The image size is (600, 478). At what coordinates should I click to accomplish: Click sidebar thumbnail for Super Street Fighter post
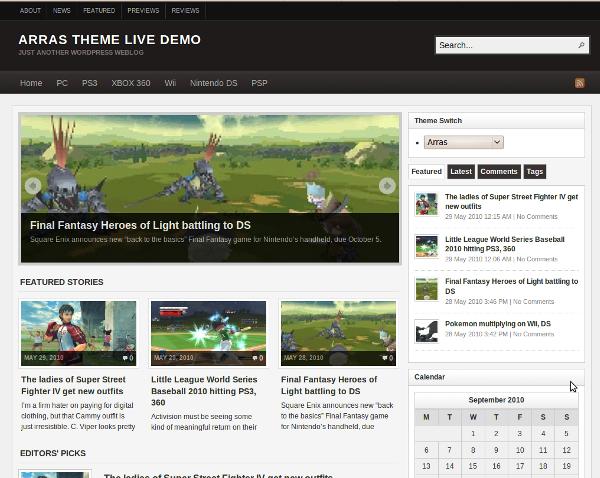click(427, 204)
